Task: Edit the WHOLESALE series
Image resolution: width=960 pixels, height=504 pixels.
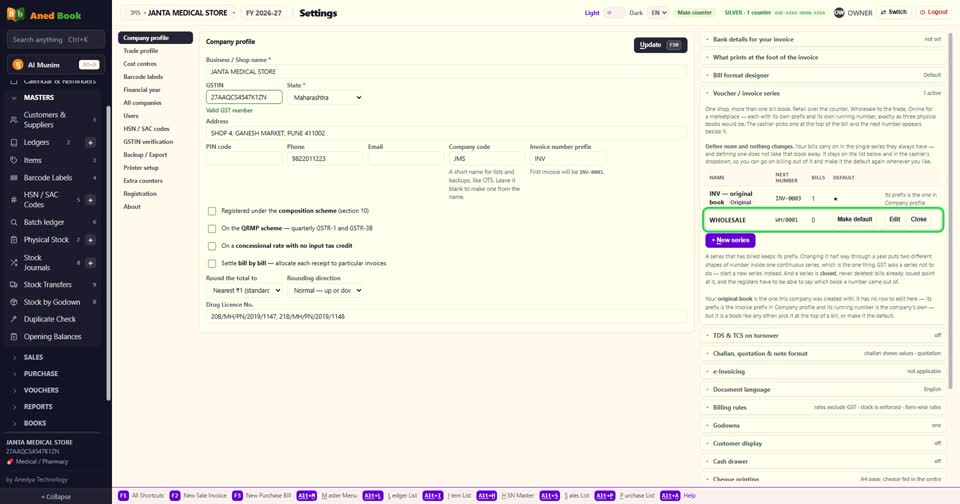Action: [894, 219]
